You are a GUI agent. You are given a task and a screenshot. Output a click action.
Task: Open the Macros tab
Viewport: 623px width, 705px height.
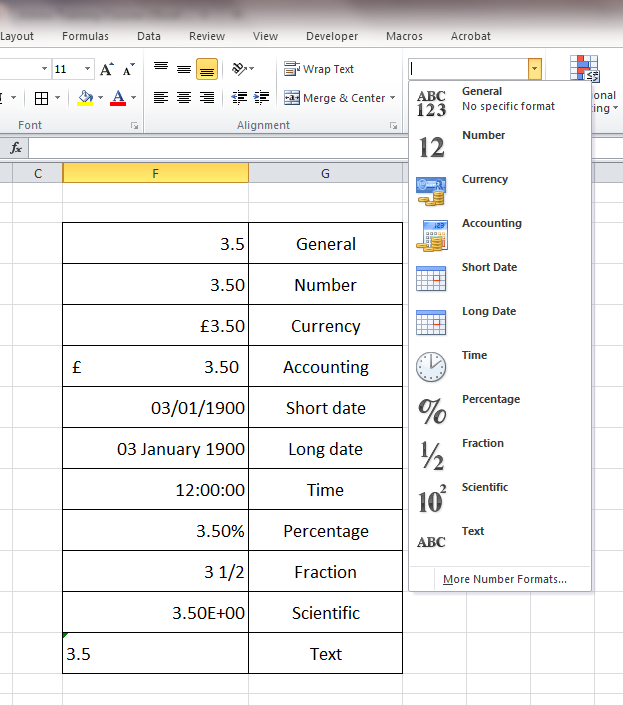pos(405,36)
